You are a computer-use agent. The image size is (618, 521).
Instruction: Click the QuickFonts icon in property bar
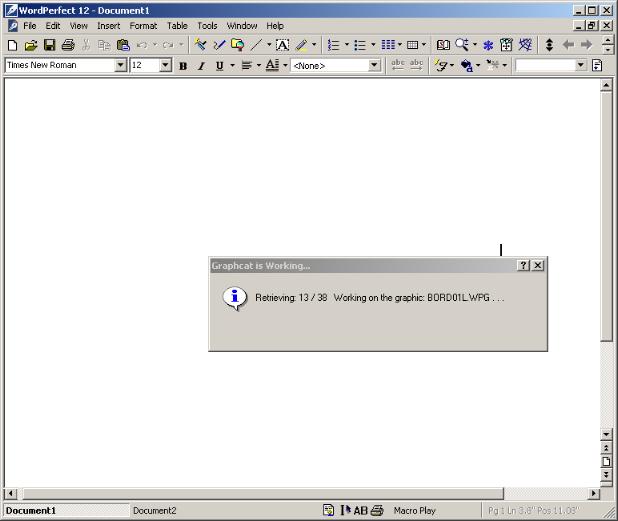[x=441, y=65]
